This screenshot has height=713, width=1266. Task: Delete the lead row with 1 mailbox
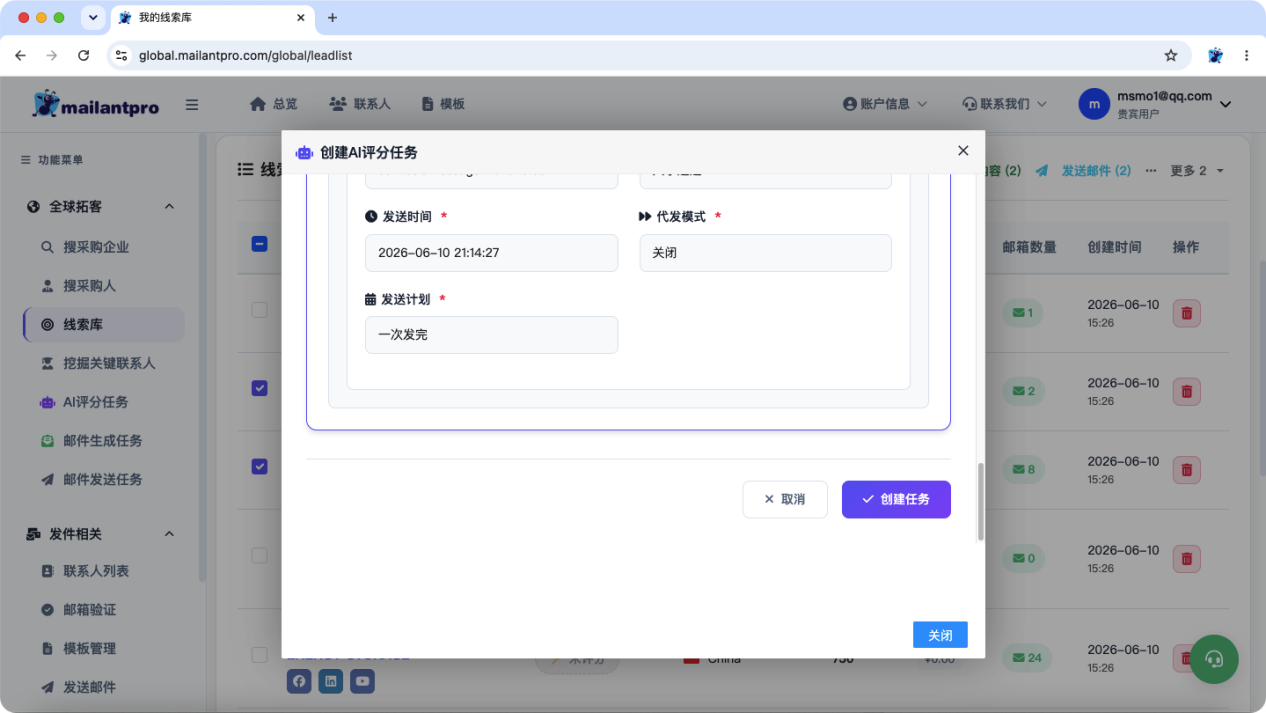pyautogui.click(x=1186, y=313)
